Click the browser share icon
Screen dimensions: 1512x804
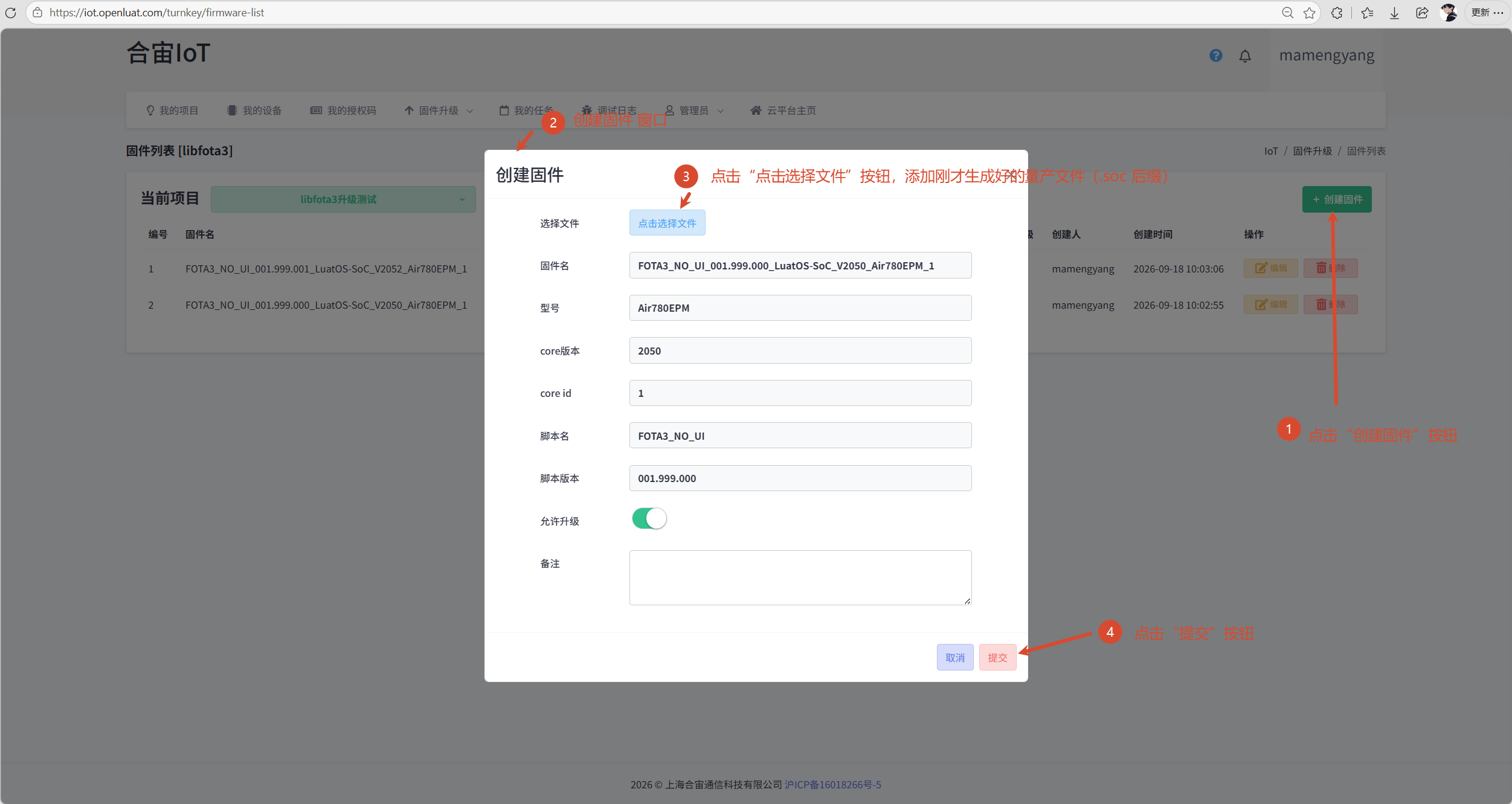(x=1422, y=13)
